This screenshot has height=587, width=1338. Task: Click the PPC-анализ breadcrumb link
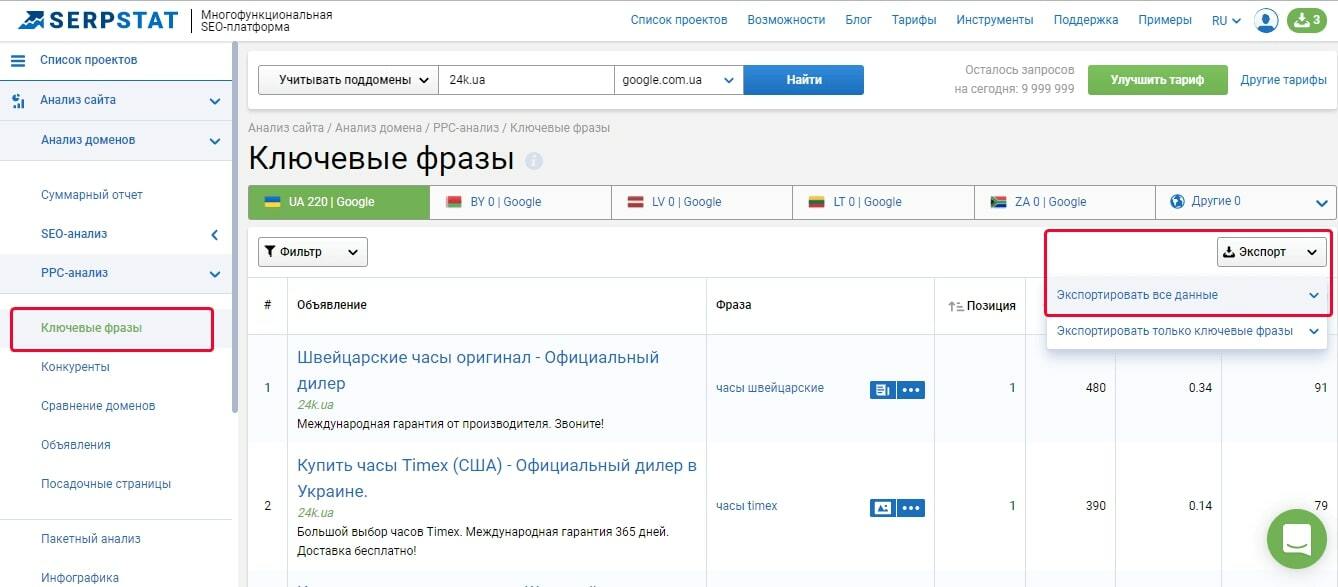tap(466, 128)
